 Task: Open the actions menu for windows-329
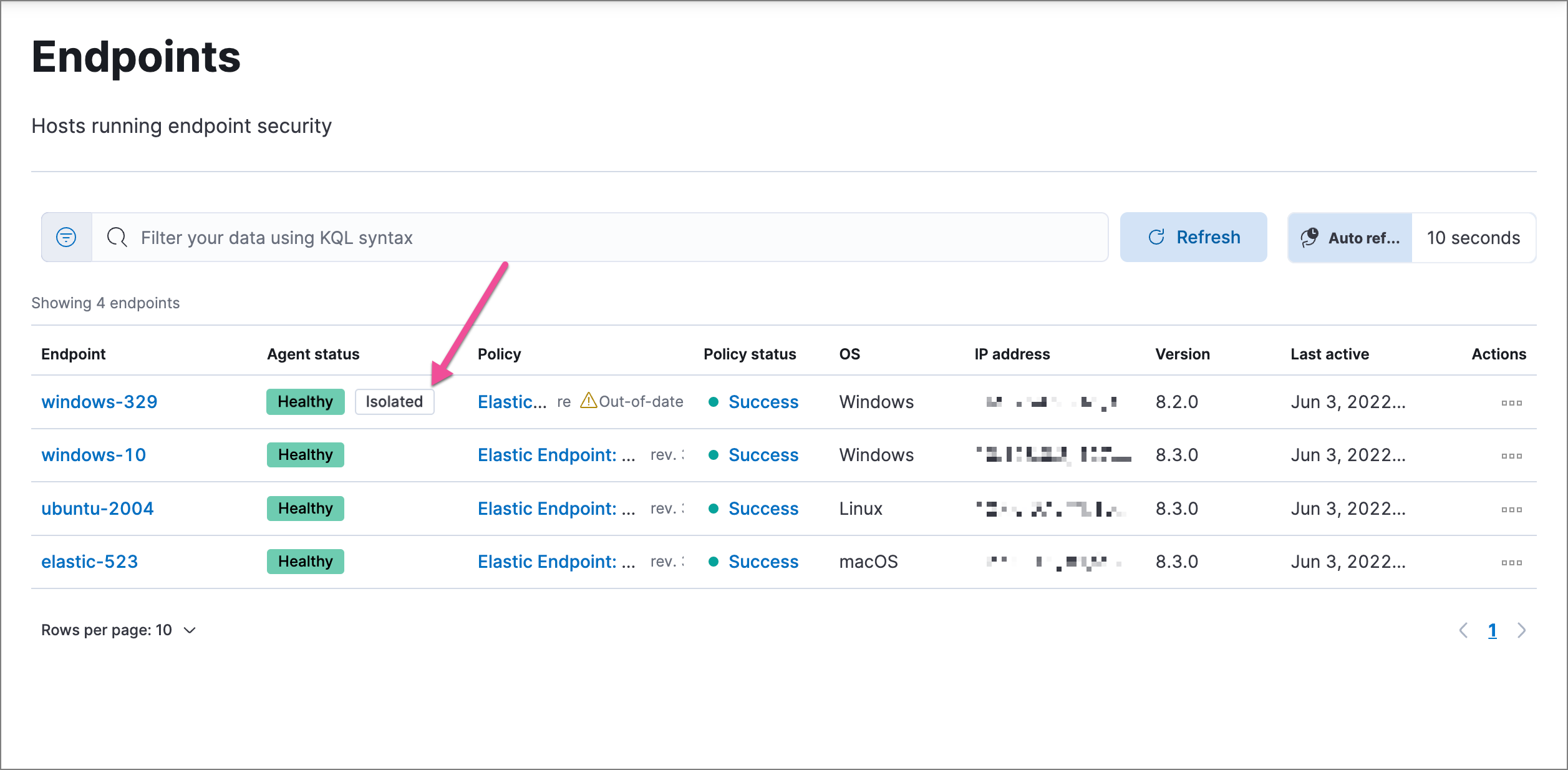click(x=1511, y=402)
